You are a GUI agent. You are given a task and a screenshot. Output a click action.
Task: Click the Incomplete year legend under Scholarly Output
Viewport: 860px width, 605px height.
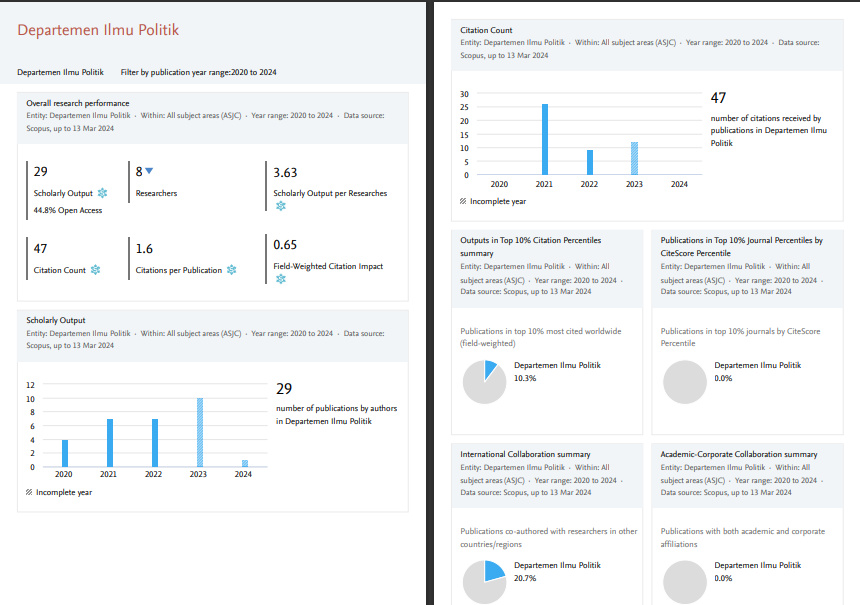(x=59, y=492)
